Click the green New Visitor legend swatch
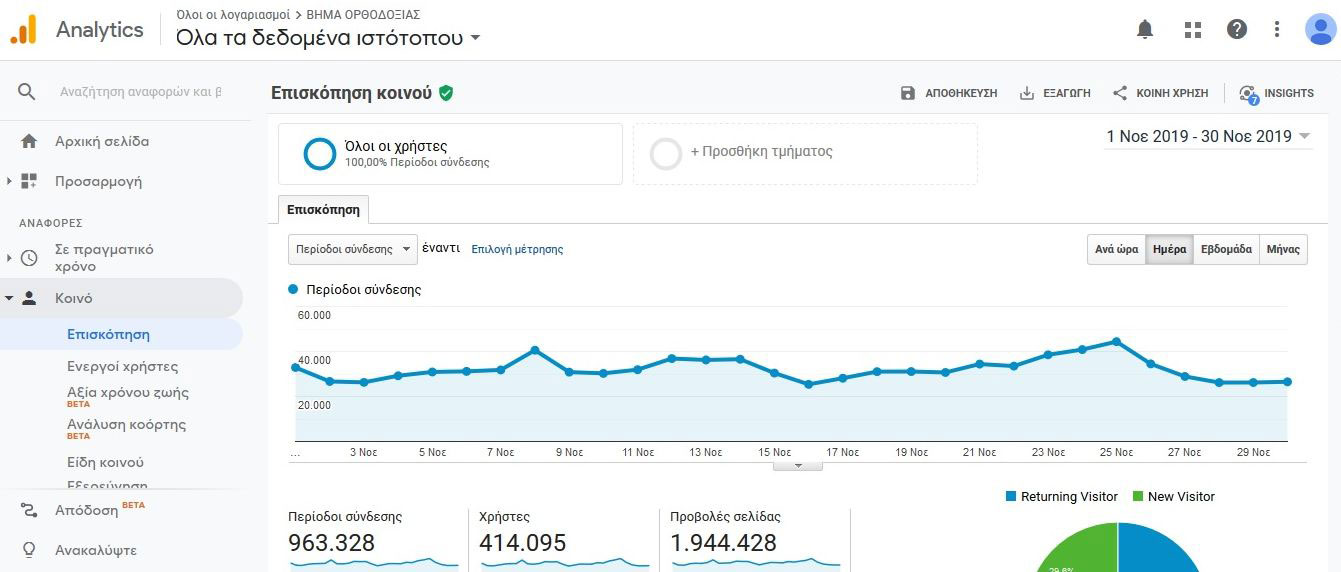This screenshot has width=1341, height=572. pyautogui.click(x=1138, y=496)
